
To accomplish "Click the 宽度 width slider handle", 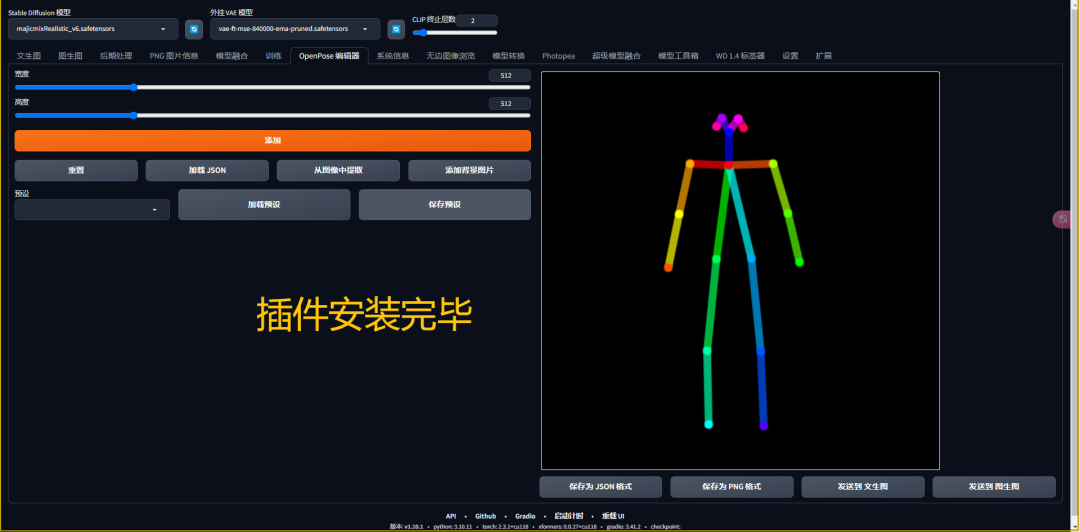I will pos(134,88).
